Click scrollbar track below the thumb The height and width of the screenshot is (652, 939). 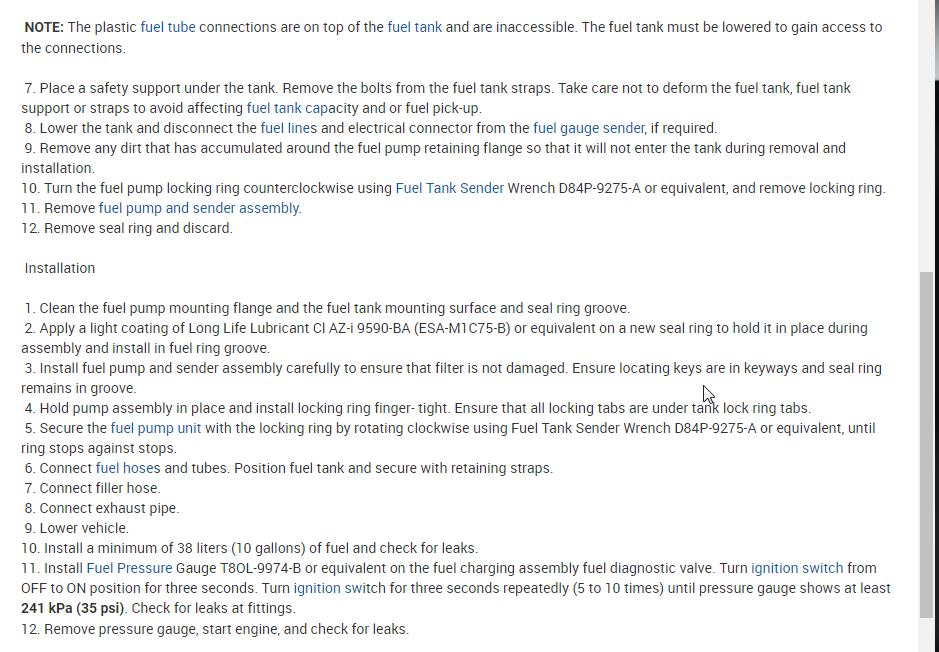tap(928, 634)
